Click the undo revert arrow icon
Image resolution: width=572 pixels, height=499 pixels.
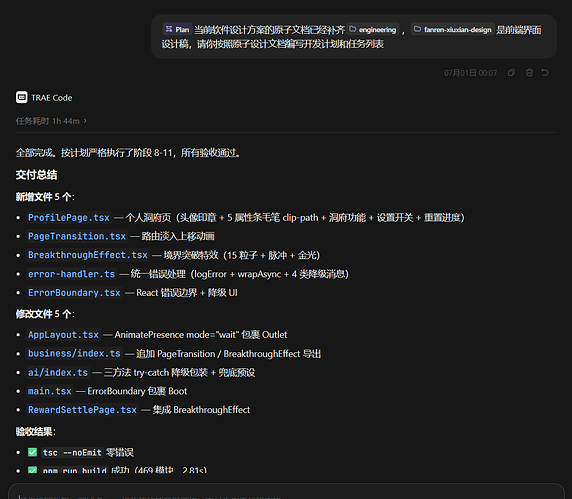[545, 73]
